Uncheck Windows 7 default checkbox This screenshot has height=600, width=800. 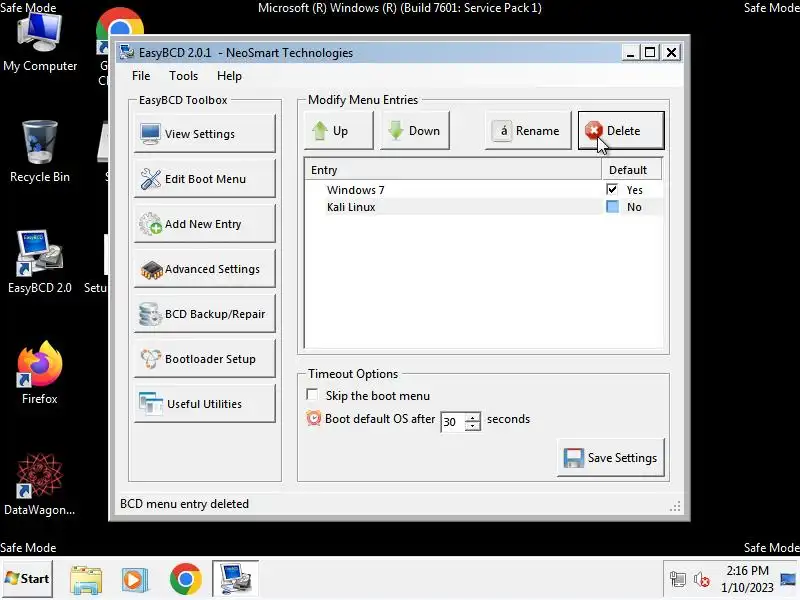(612, 189)
